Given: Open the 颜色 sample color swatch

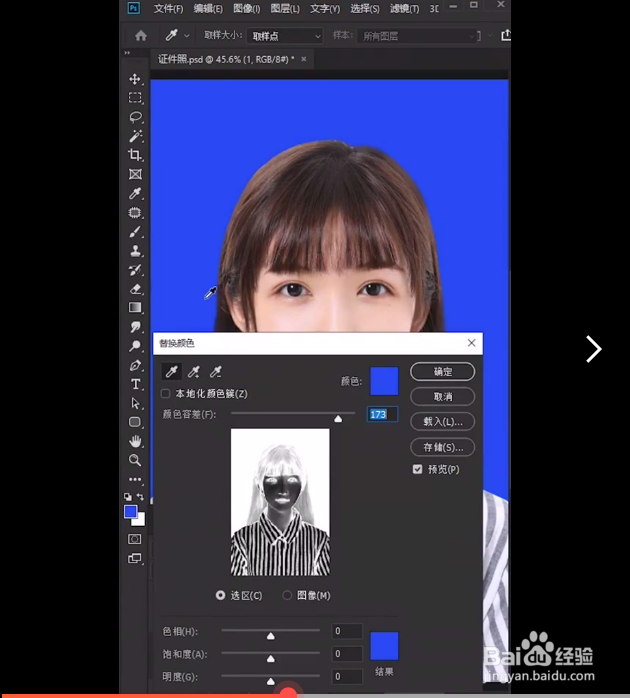Looking at the screenshot, I should pos(384,381).
